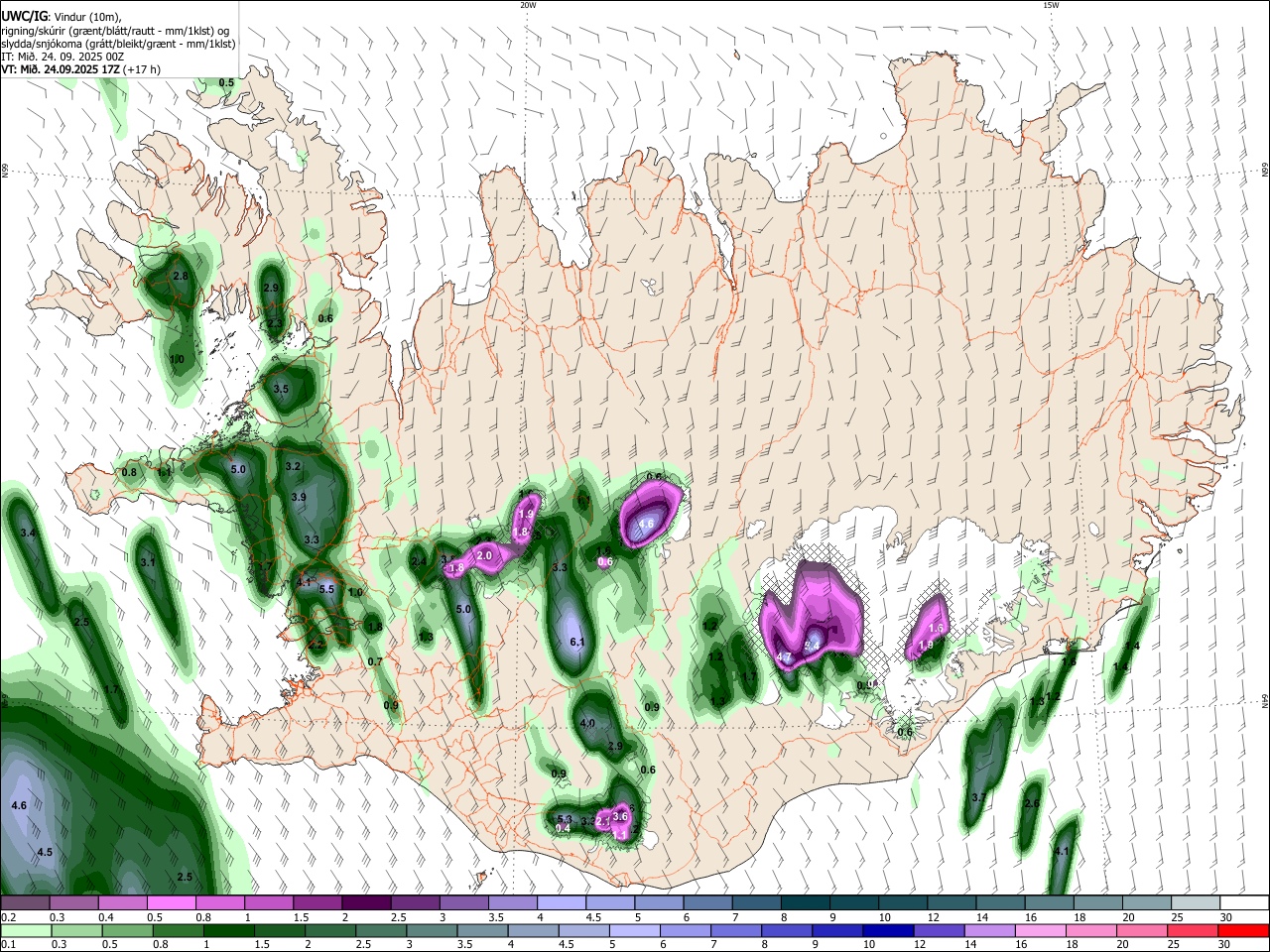Pick the white 30 swatch in the snow scale
Image resolution: width=1270 pixels, height=952 pixels.
coord(1245,902)
